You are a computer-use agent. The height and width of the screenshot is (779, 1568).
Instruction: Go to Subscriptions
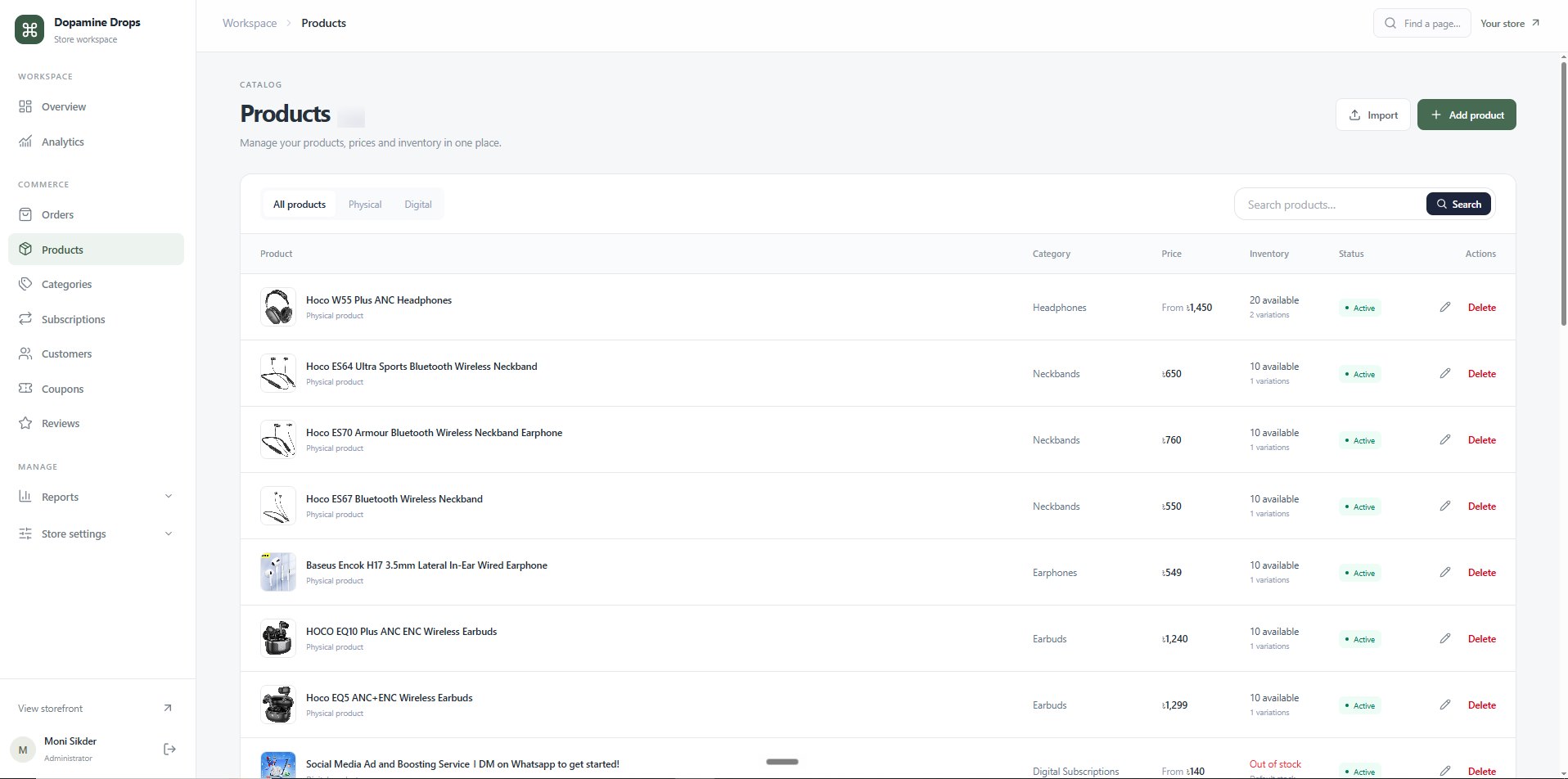[96, 319]
